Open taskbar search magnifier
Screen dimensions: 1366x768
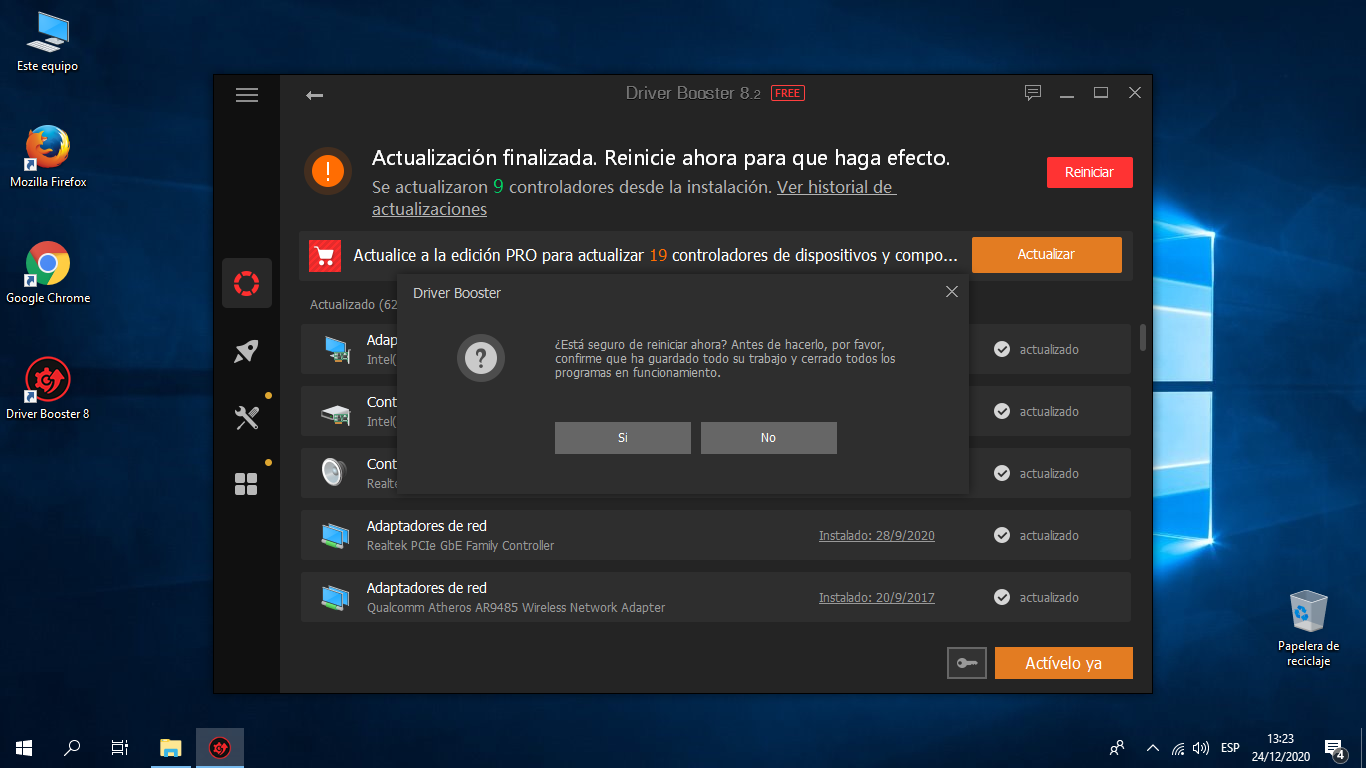[72, 747]
